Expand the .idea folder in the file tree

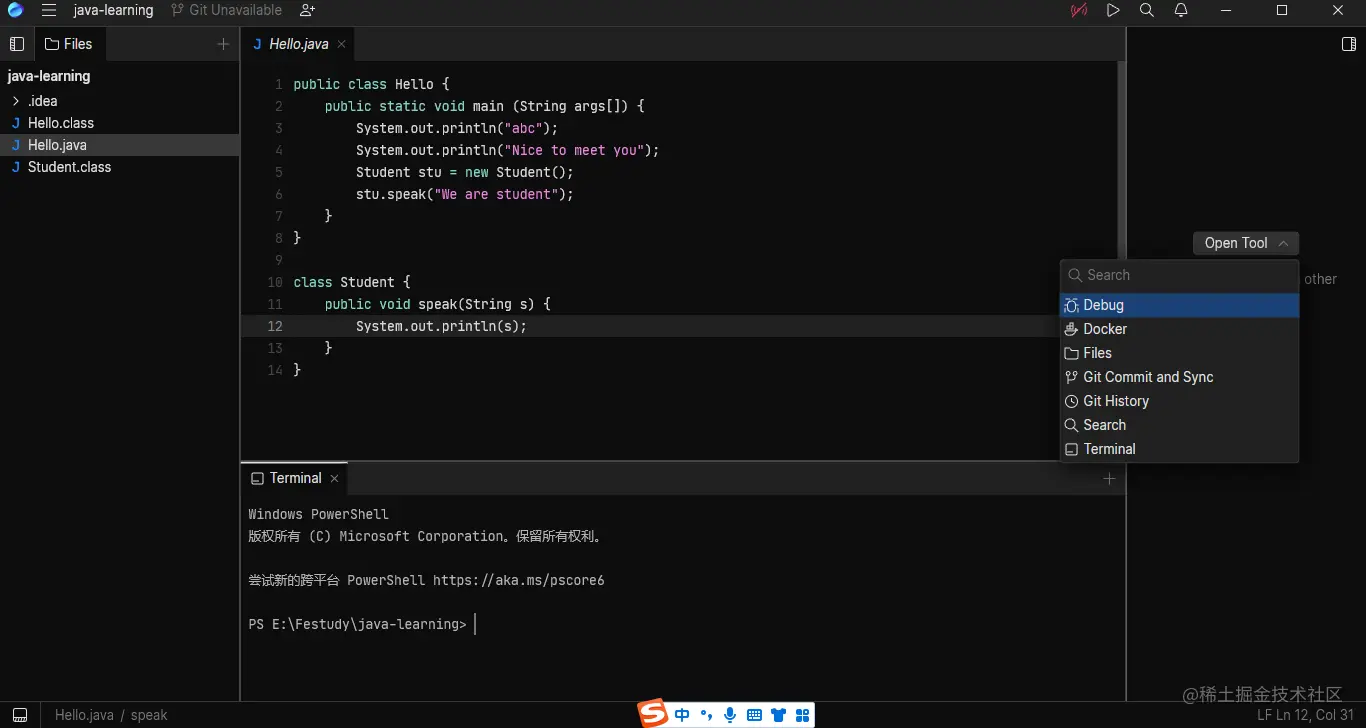click(x=17, y=101)
